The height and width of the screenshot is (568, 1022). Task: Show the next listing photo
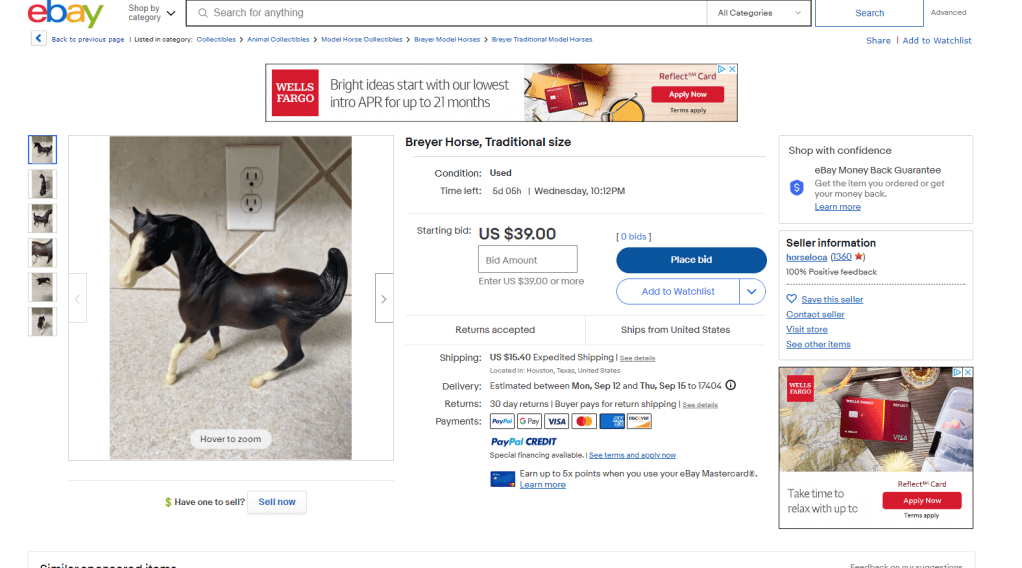384,298
